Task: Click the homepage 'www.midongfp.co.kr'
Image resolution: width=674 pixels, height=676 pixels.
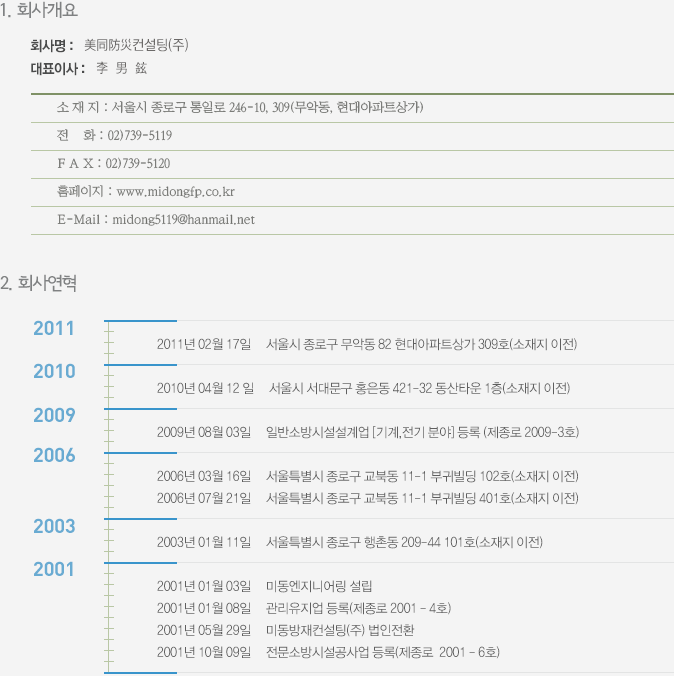Action: (x=176, y=191)
